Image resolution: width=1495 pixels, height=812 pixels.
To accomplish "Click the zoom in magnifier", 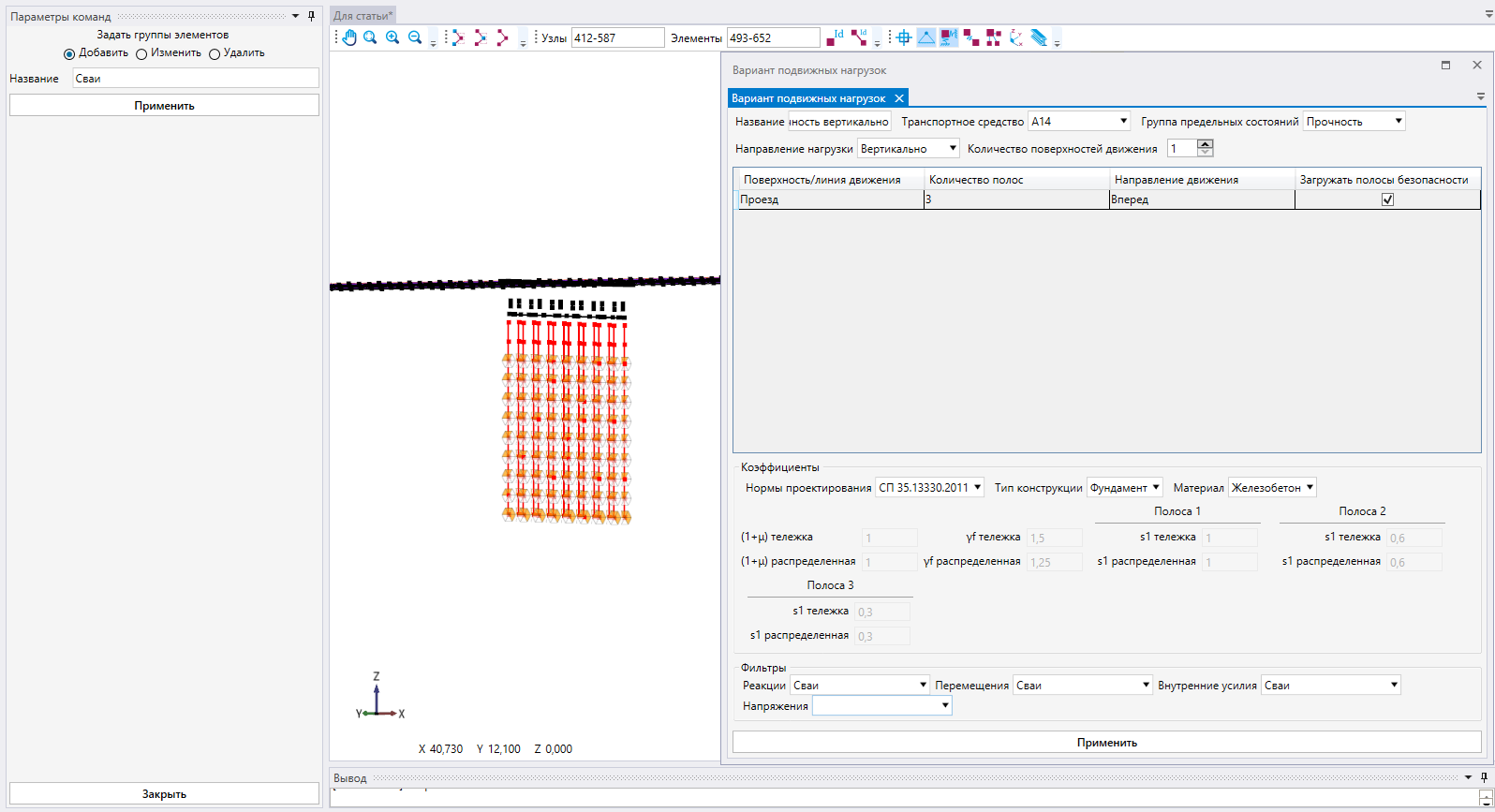I will (392, 37).
